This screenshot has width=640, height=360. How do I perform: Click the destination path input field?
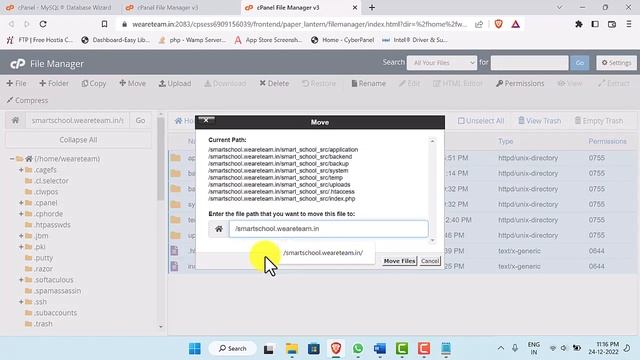point(329,229)
